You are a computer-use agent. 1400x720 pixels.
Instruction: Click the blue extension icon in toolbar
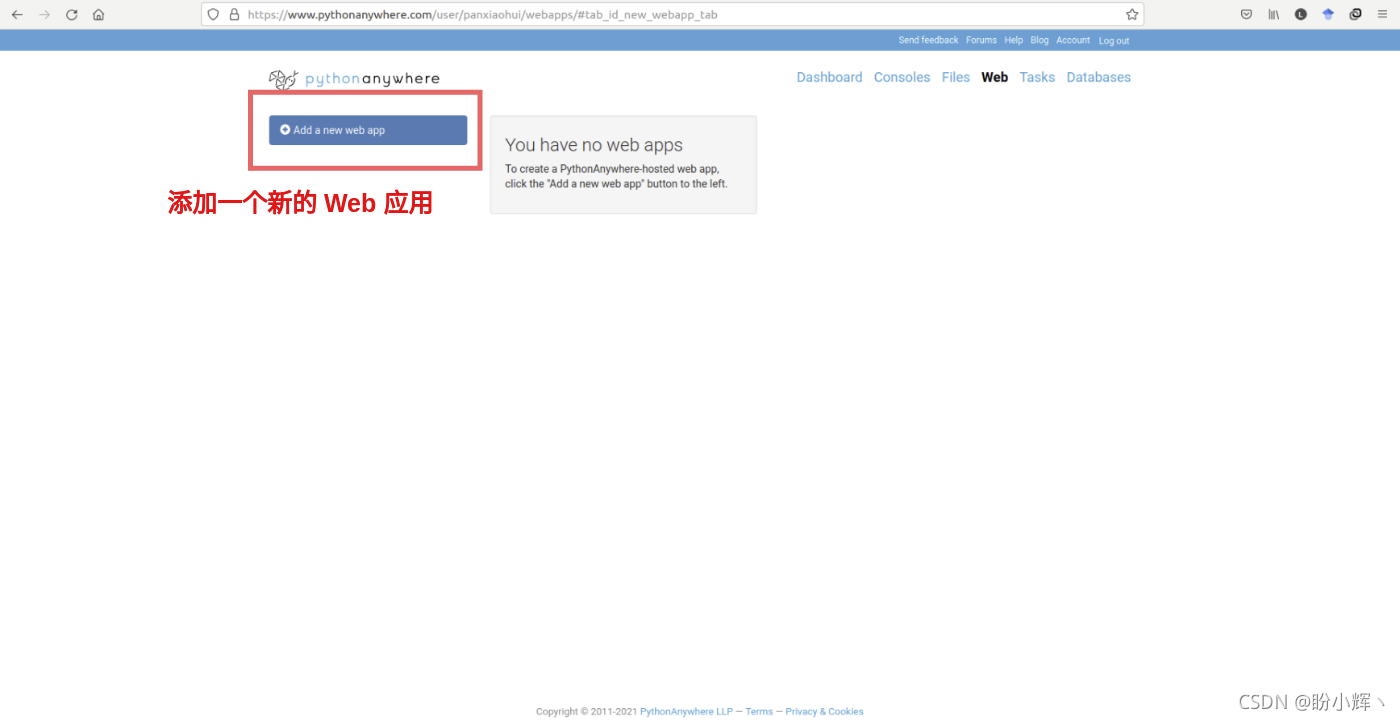pyautogui.click(x=1328, y=15)
